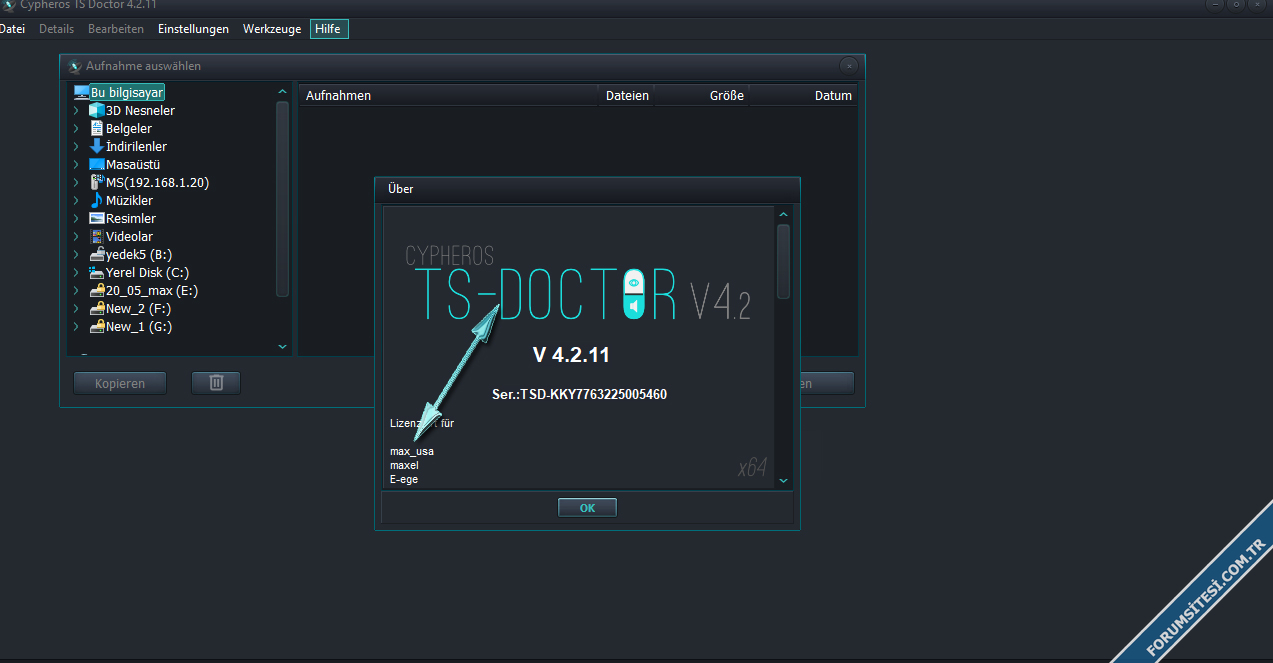Click the İndirilenler download arrow icon
This screenshot has width=1273, height=663.
(96, 146)
